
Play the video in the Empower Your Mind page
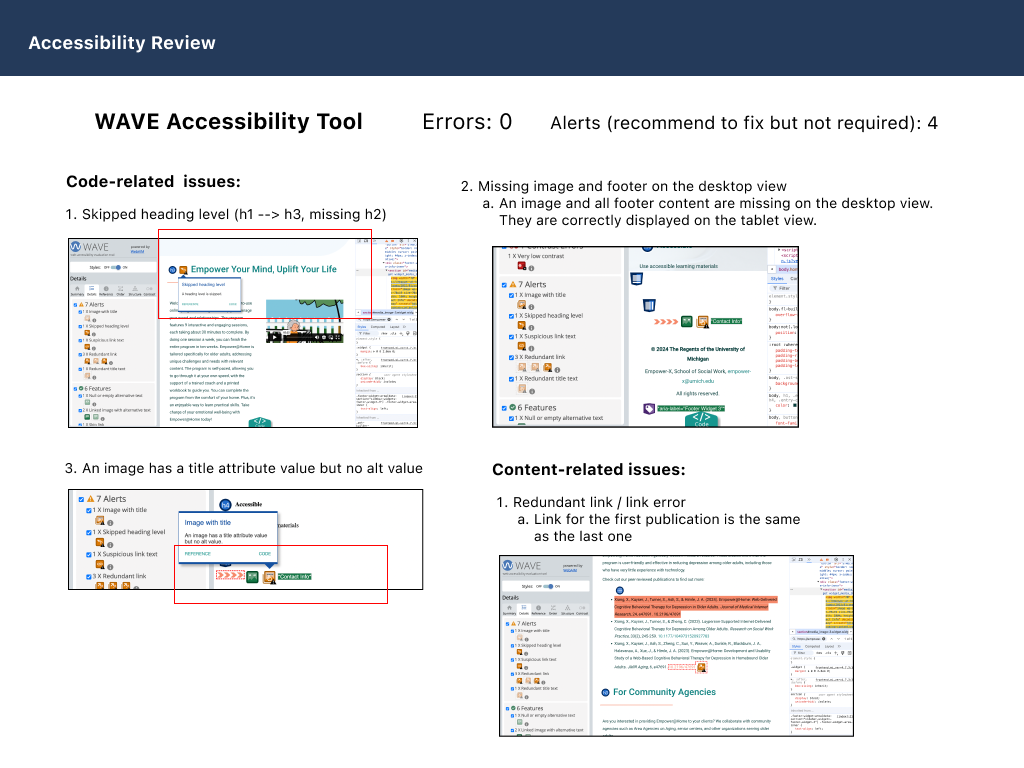pyautogui.click(x=275, y=337)
